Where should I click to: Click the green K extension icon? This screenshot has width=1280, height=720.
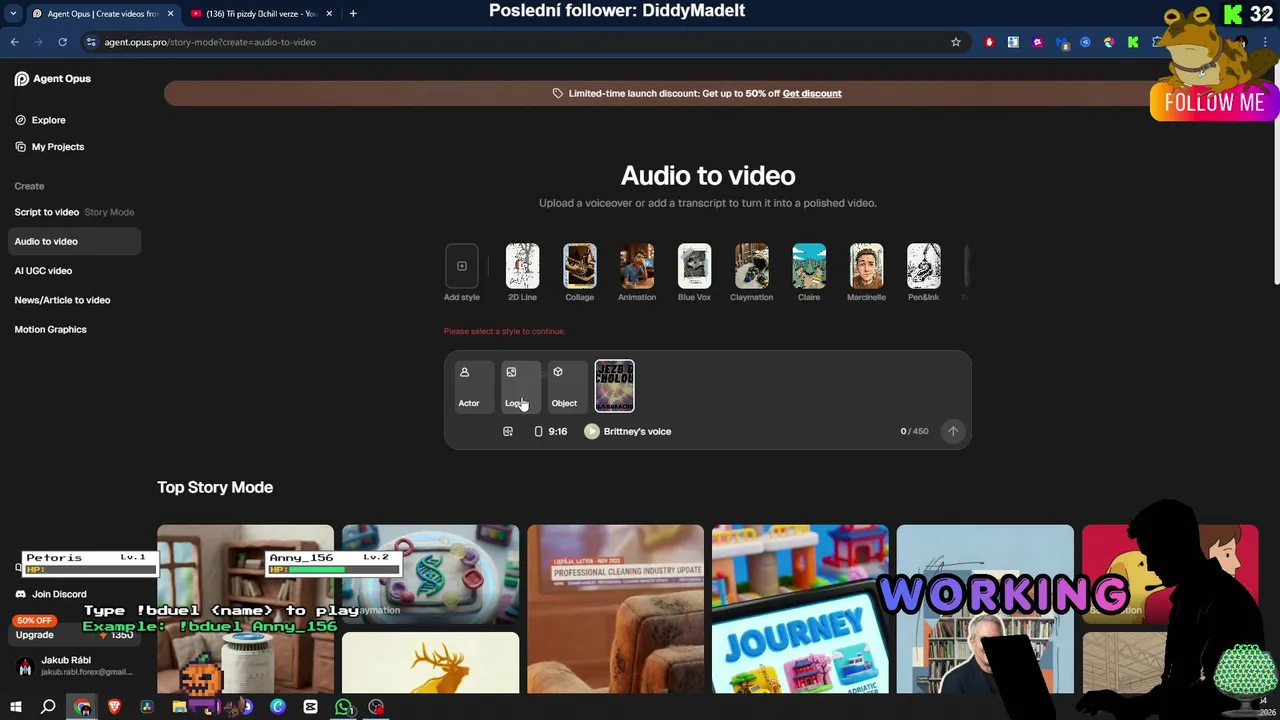pyautogui.click(x=1133, y=42)
